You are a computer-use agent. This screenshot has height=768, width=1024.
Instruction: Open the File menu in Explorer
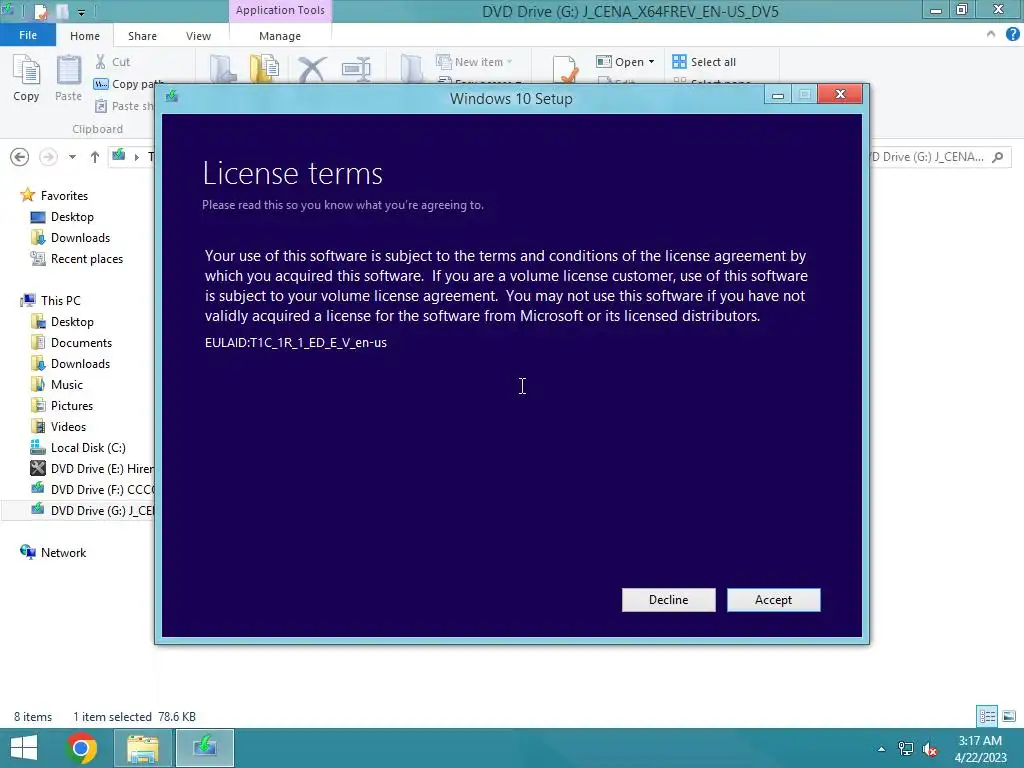[x=27, y=35]
